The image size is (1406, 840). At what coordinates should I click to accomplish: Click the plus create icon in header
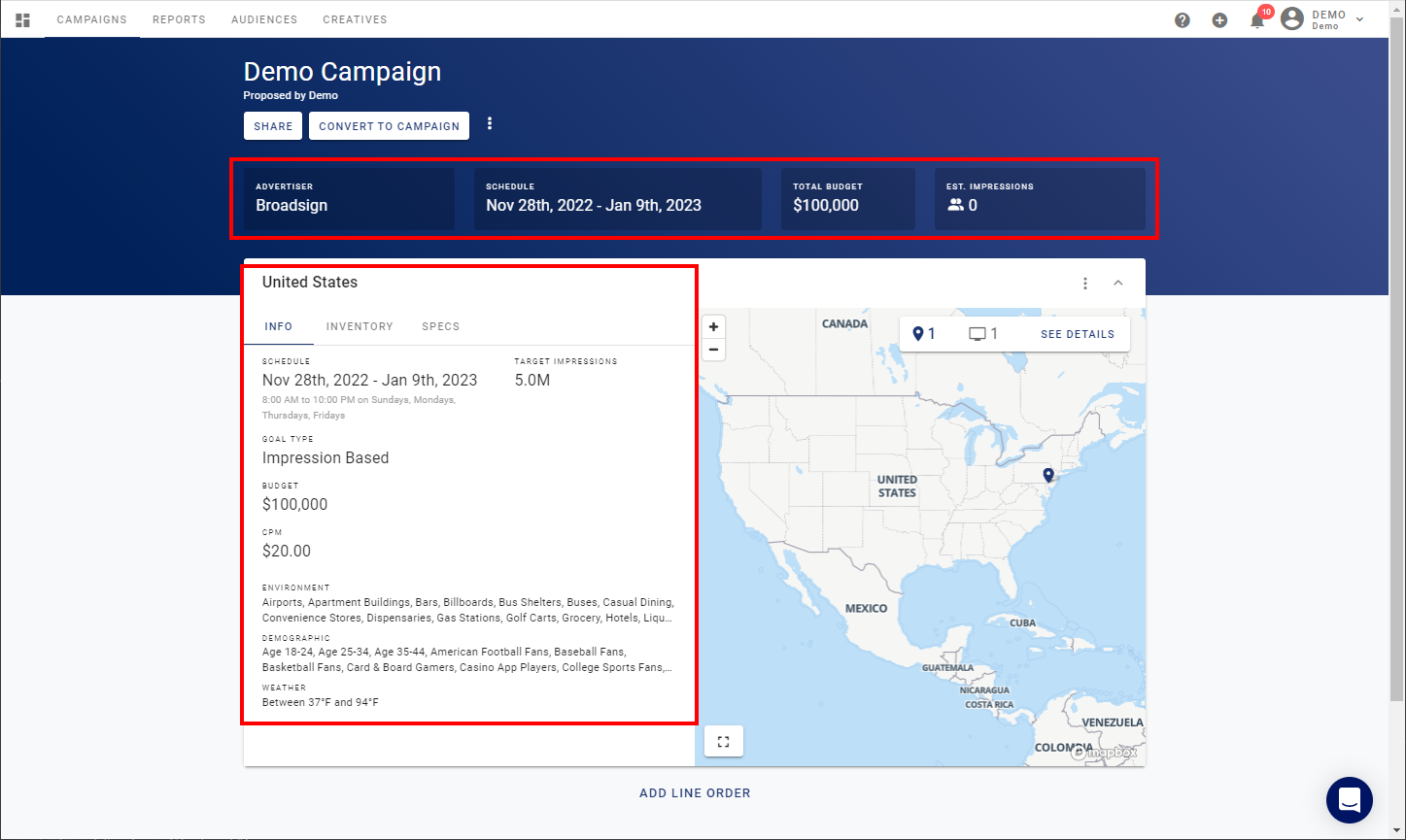tap(1219, 19)
